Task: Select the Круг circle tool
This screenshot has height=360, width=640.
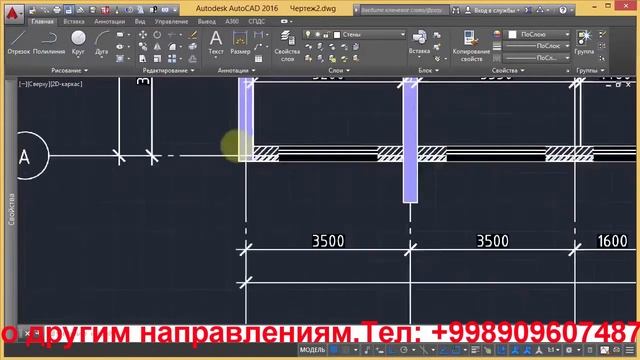Action: point(78,43)
